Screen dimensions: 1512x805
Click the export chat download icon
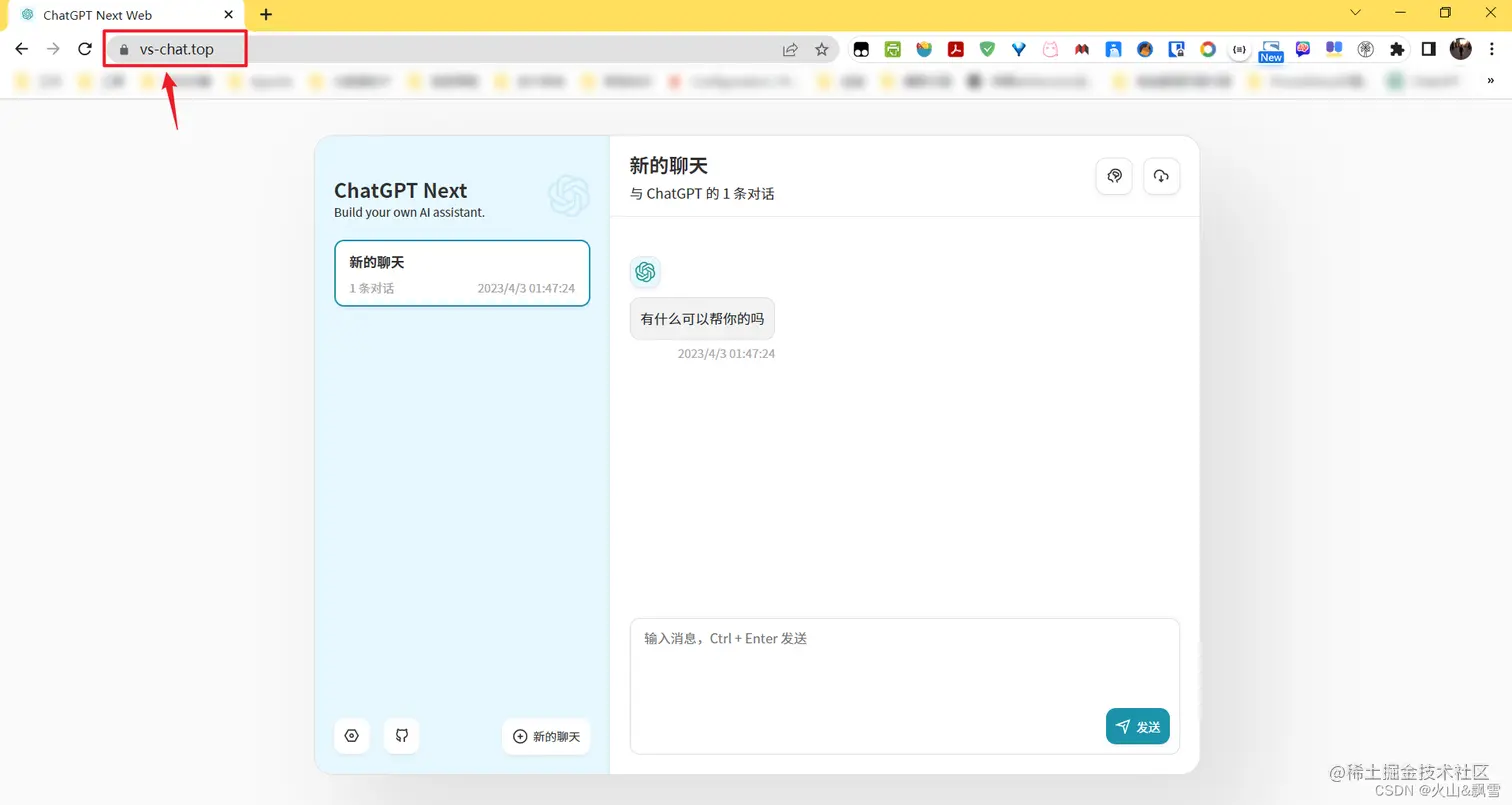click(x=1161, y=176)
